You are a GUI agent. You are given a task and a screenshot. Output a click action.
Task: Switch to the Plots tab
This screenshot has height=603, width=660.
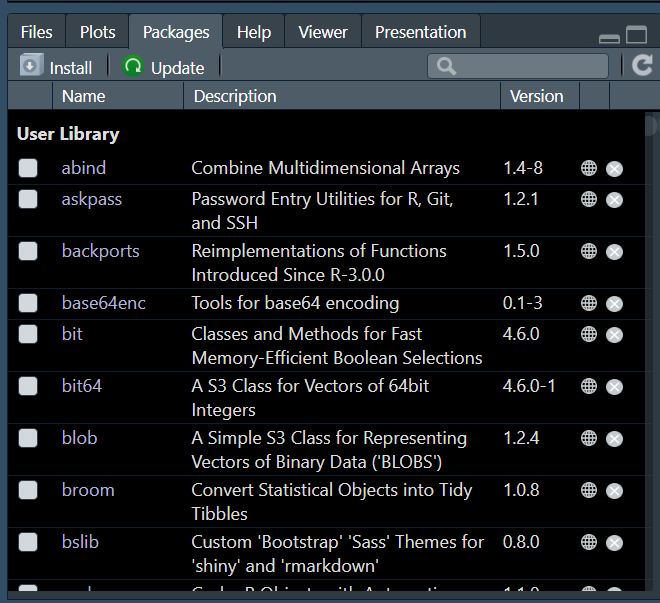click(x=97, y=32)
